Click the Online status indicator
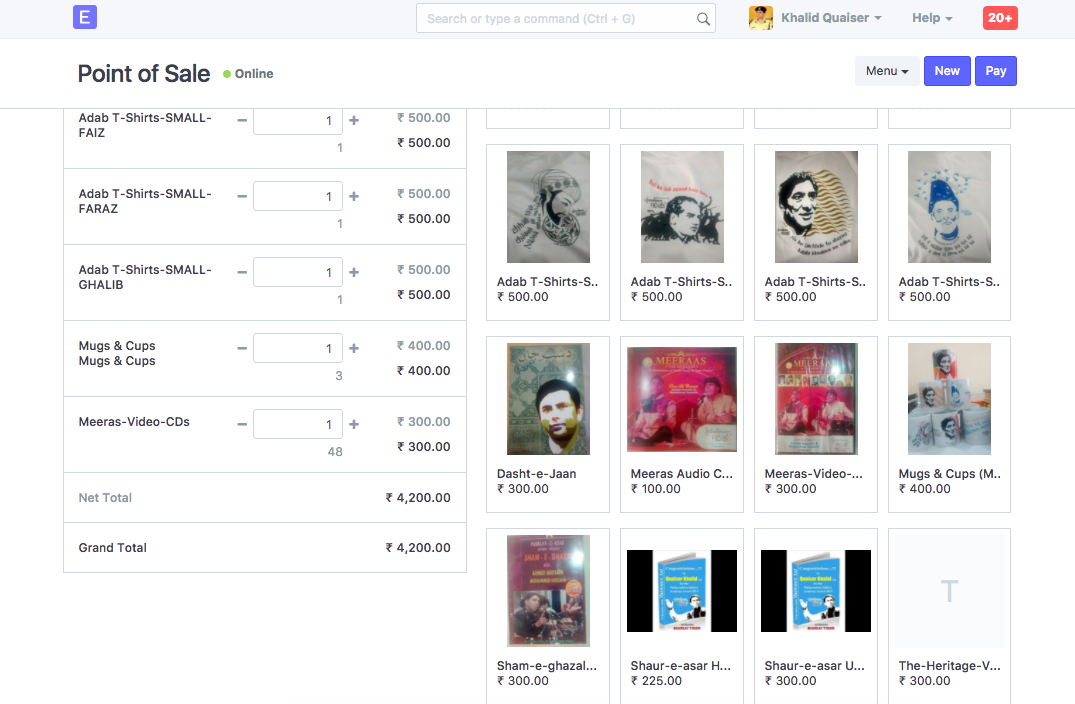This screenshot has height=704, width=1075. coord(248,73)
